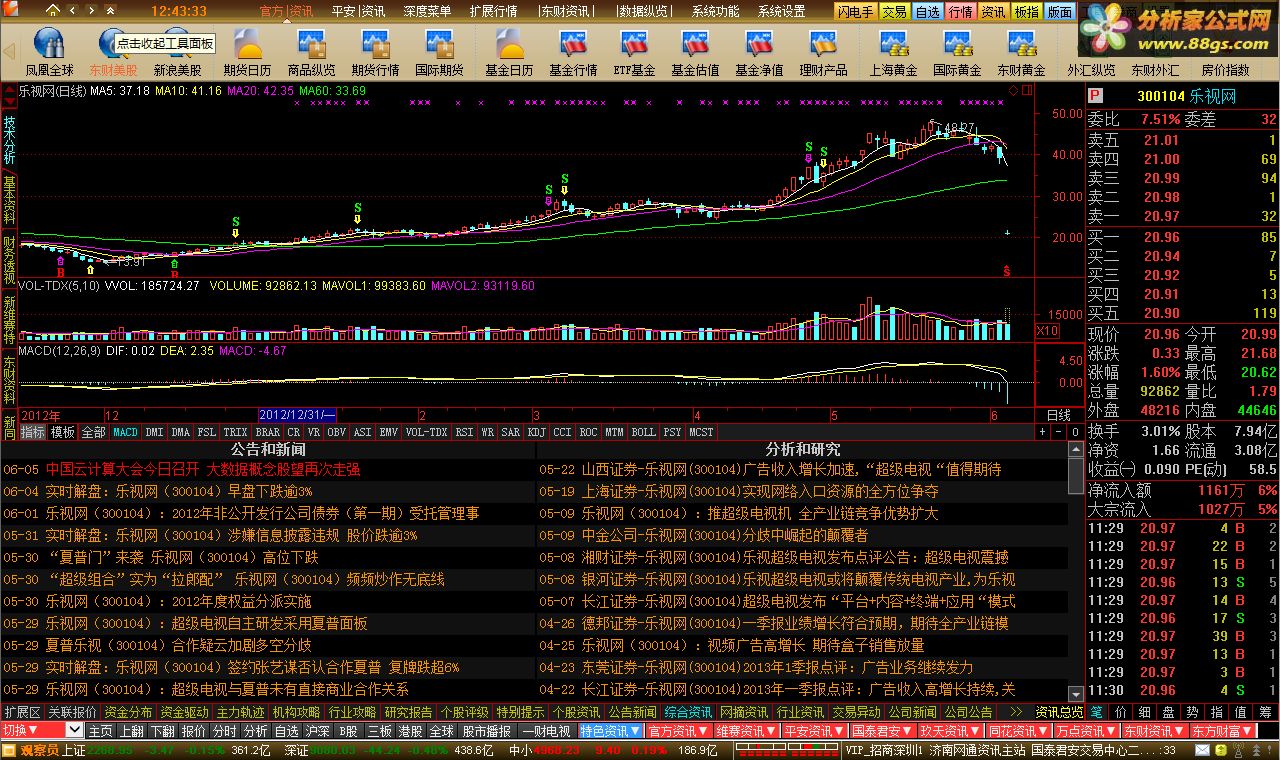Click the minus zoom button under chart
Image resolution: width=1280 pixels, height=760 pixels.
point(1058,432)
